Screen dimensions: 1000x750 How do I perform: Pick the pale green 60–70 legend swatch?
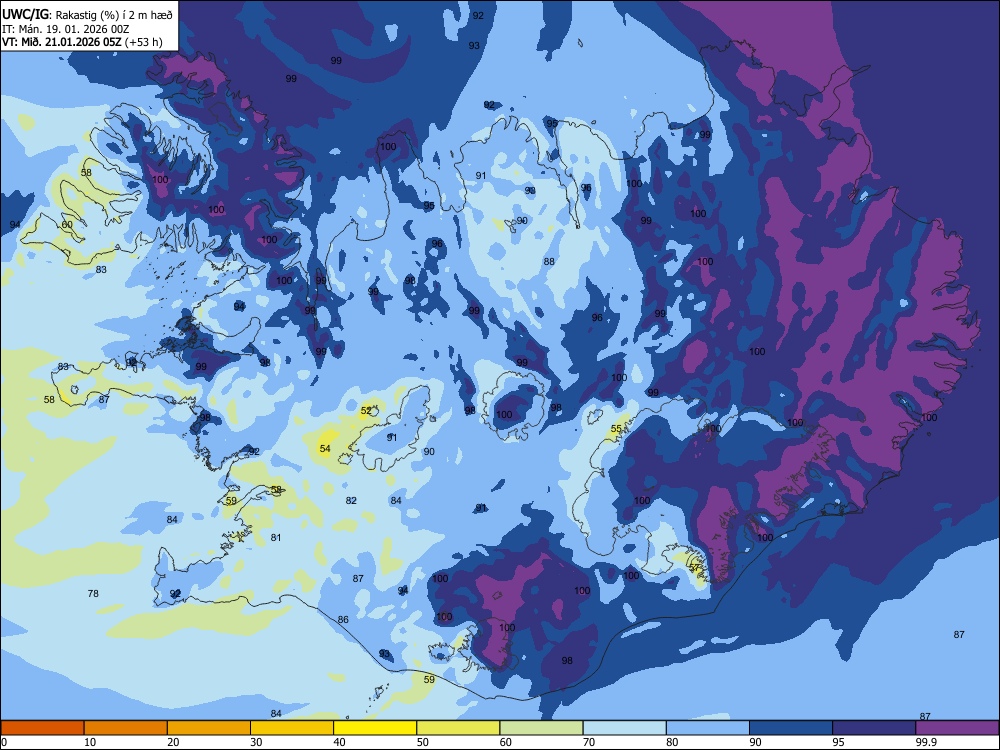coord(541,728)
